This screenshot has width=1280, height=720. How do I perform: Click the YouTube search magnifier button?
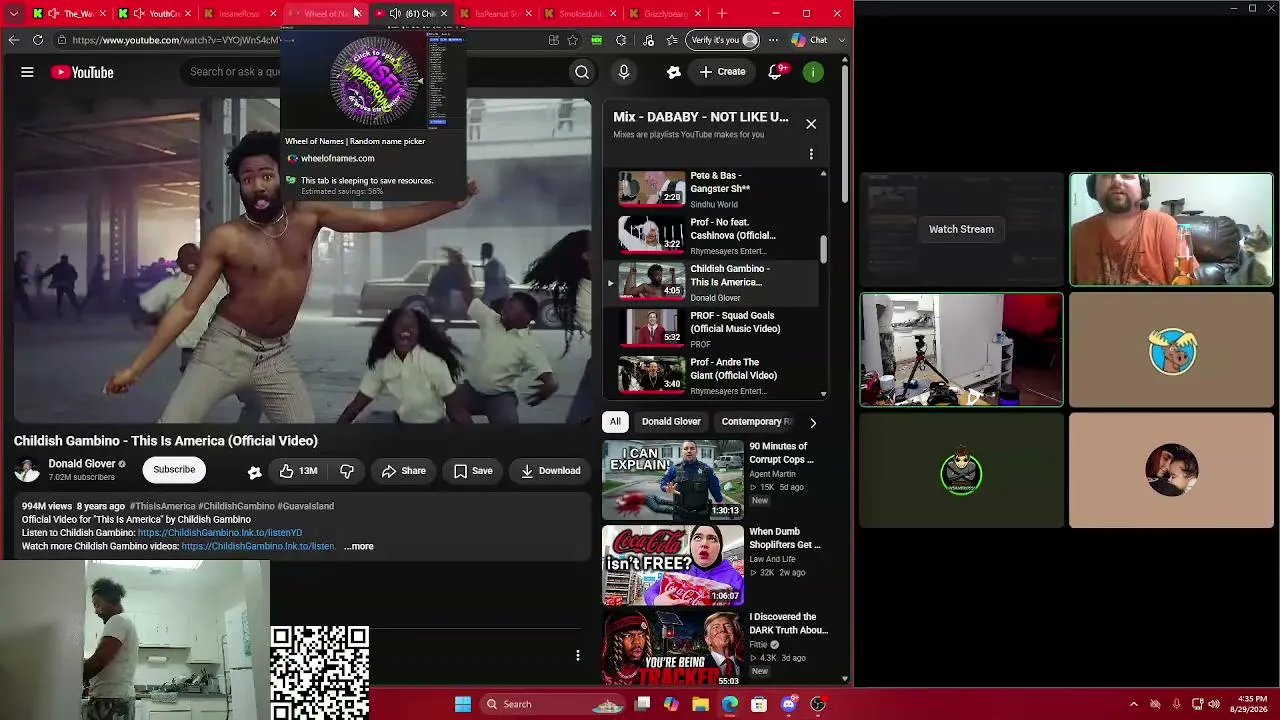click(x=581, y=72)
